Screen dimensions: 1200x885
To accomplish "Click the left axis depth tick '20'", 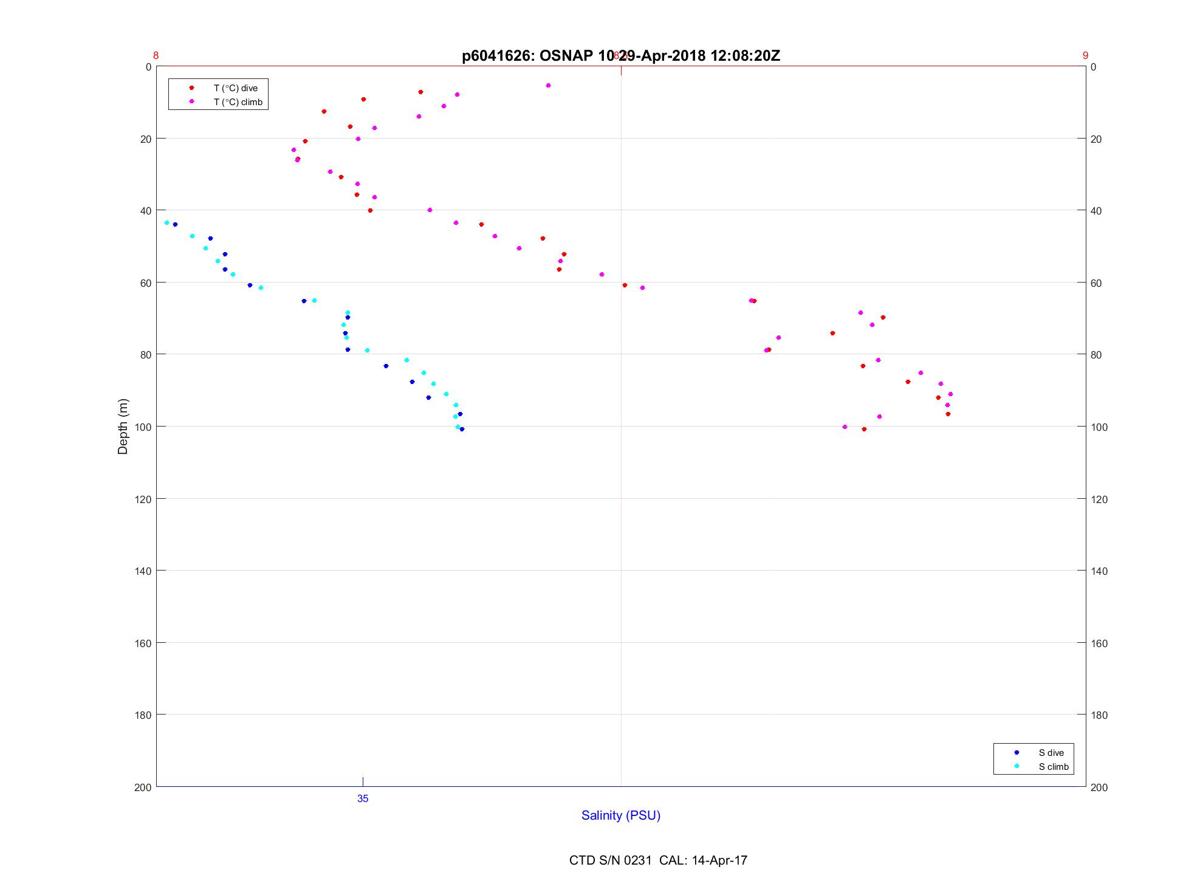I will tap(145, 139).
